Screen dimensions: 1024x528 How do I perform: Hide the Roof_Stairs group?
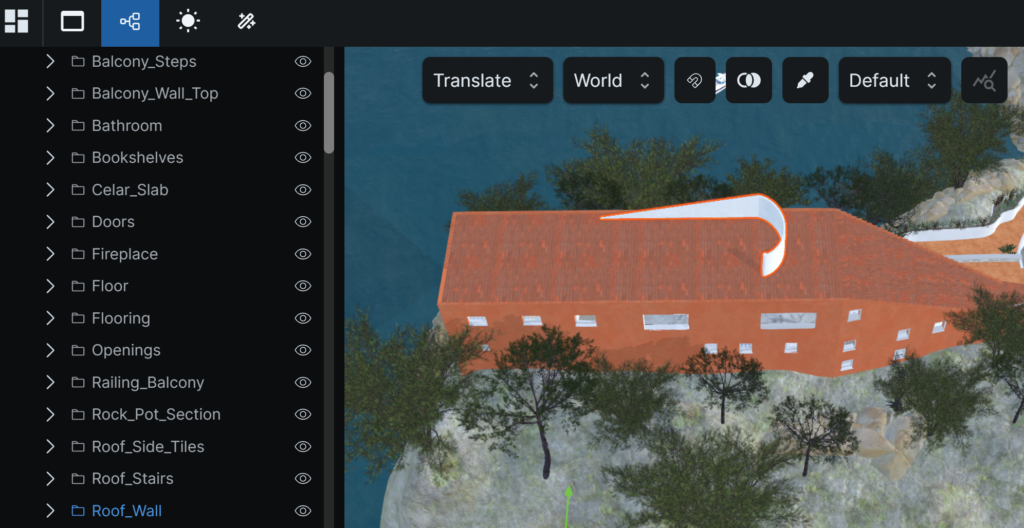click(302, 478)
